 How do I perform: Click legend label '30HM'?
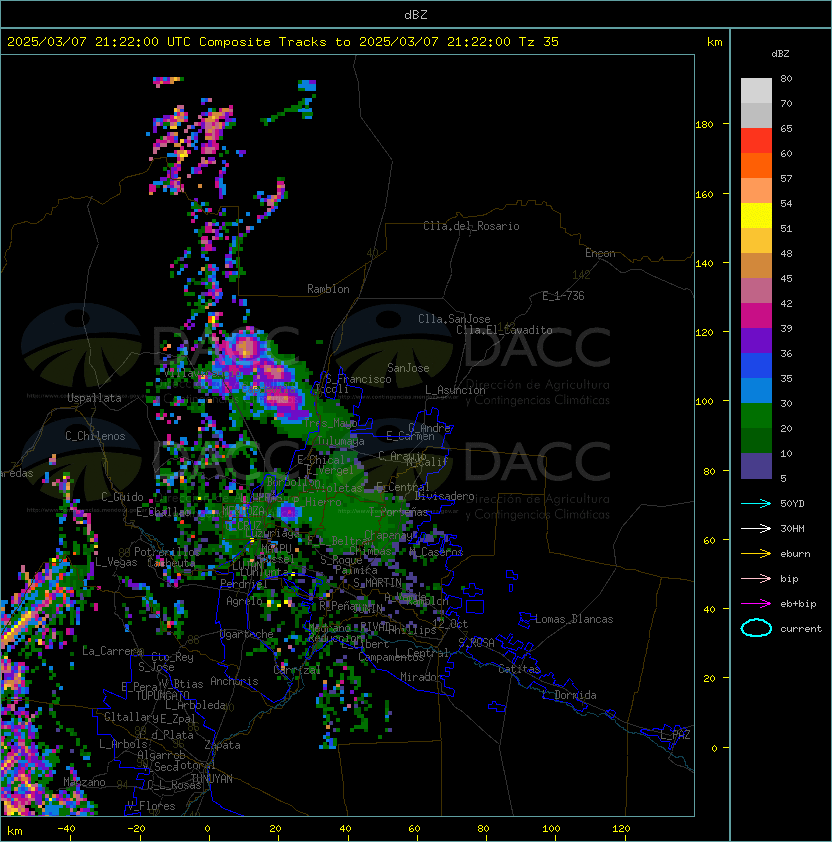pos(792,528)
